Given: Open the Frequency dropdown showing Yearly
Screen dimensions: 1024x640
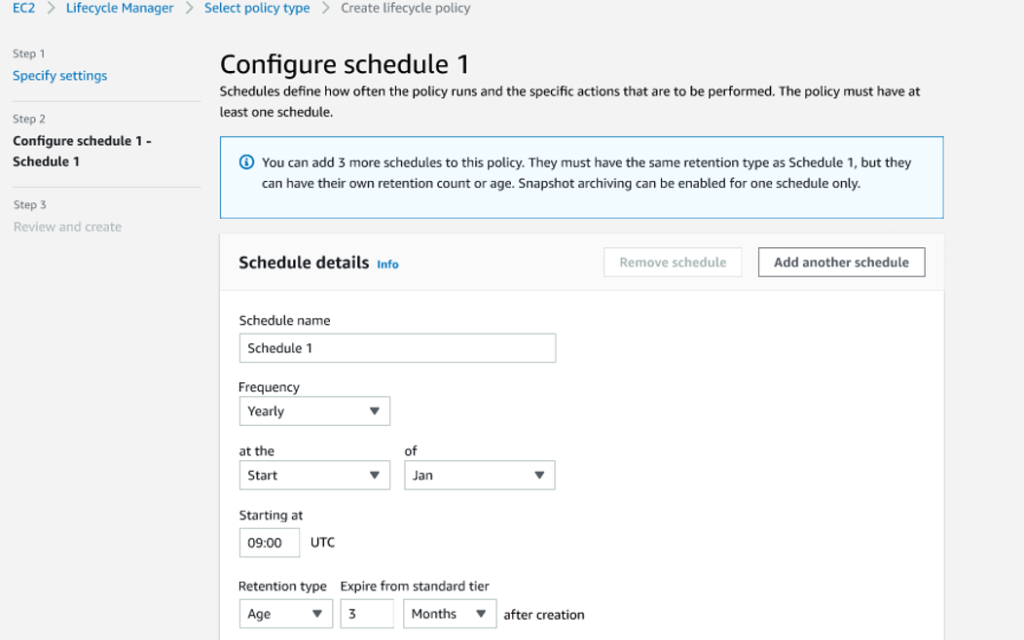Looking at the screenshot, I should pyautogui.click(x=314, y=410).
